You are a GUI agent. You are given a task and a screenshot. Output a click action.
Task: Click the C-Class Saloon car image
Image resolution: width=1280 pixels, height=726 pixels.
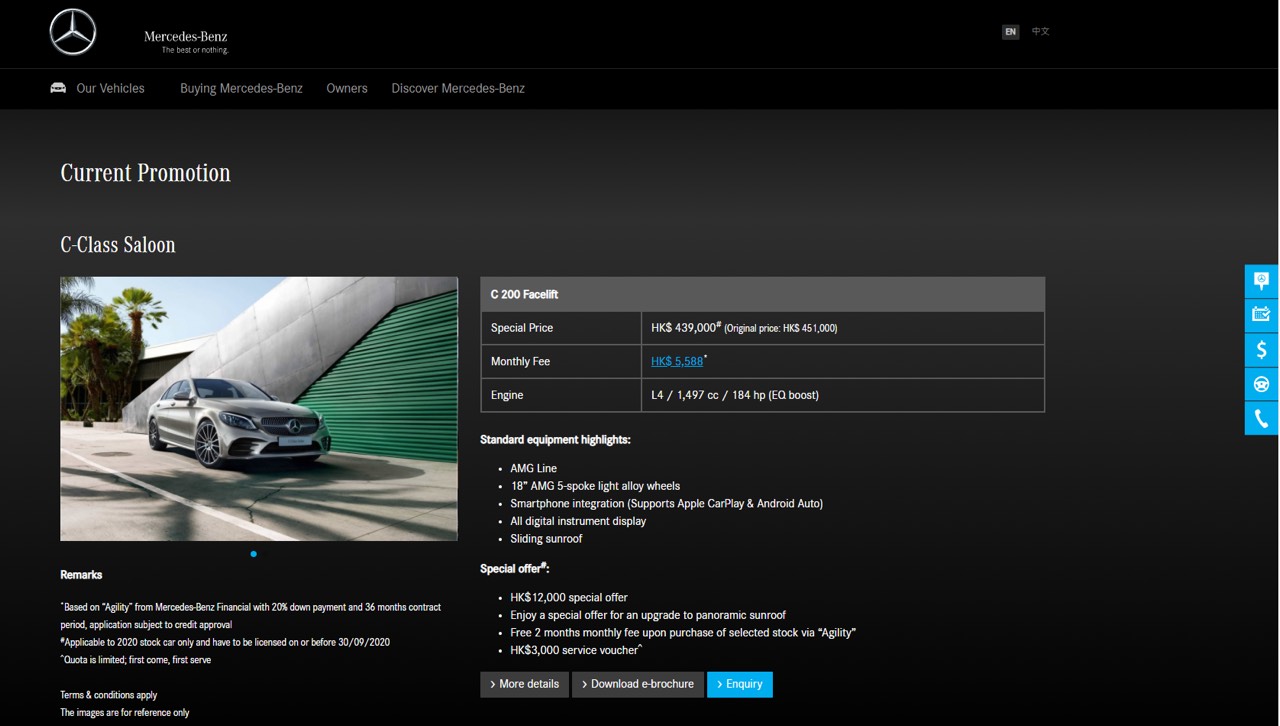[259, 408]
